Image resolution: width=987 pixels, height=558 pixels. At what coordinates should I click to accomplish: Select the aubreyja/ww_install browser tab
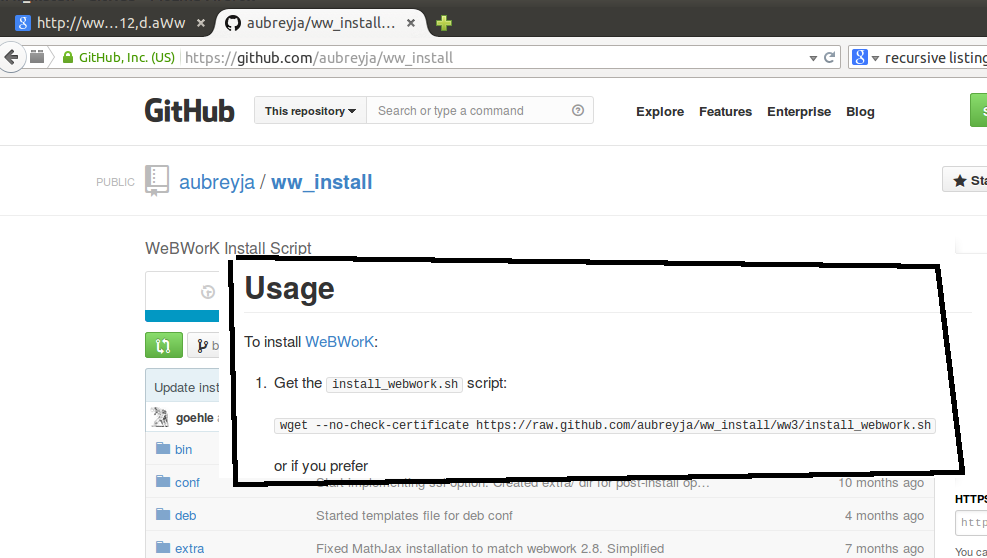pyautogui.click(x=321, y=23)
